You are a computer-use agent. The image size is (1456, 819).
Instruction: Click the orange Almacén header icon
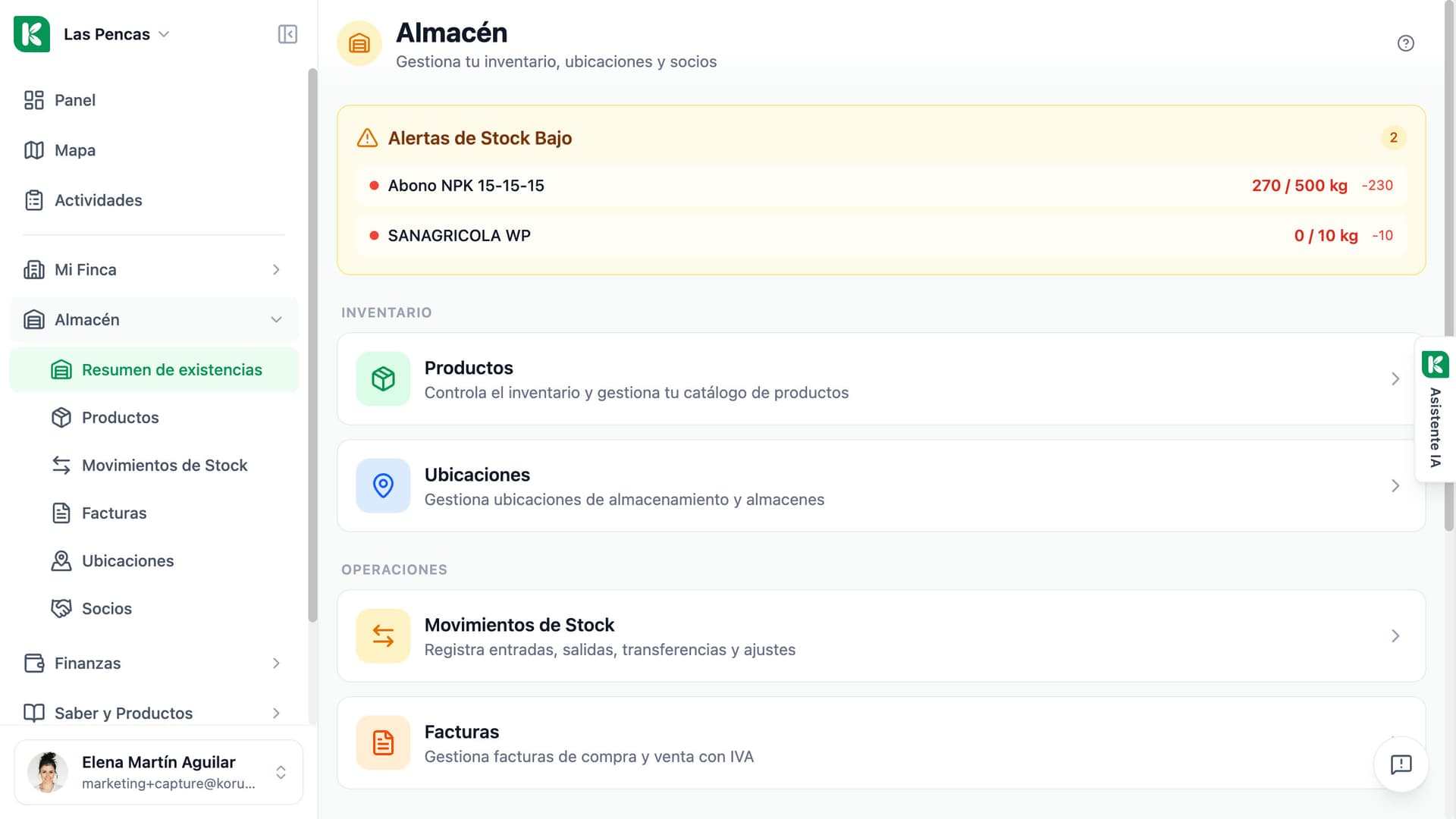pyautogui.click(x=359, y=43)
